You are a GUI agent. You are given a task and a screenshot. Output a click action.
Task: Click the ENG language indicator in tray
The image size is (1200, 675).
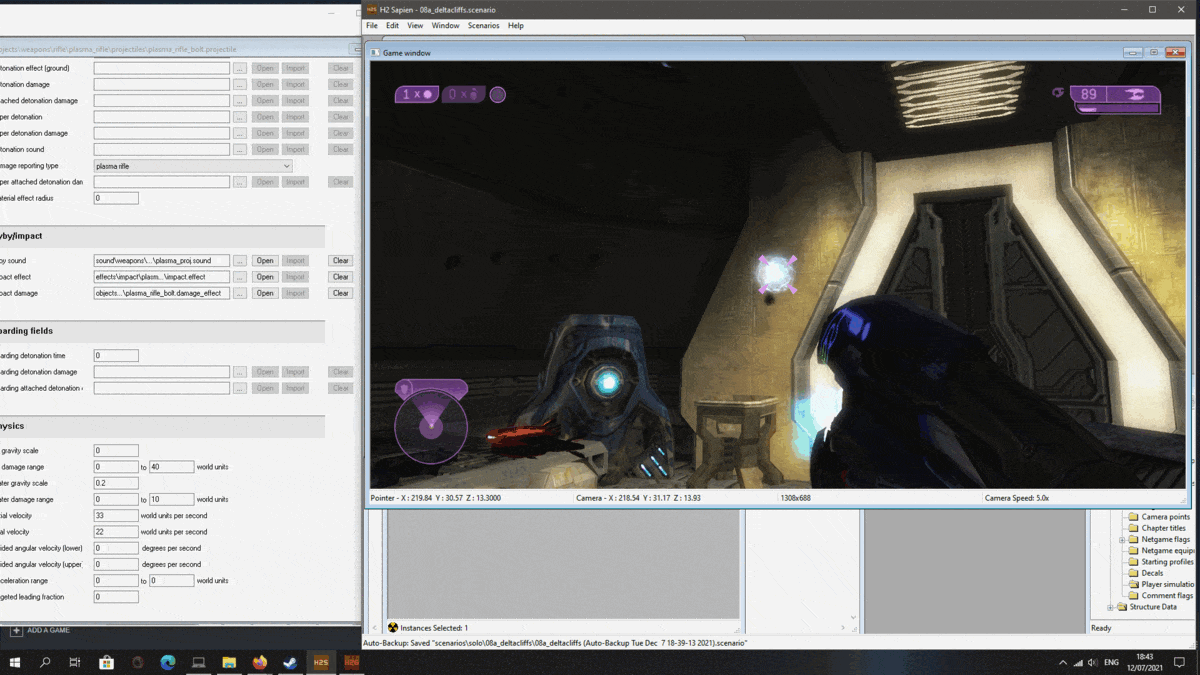pyautogui.click(x=1111, y=663)
